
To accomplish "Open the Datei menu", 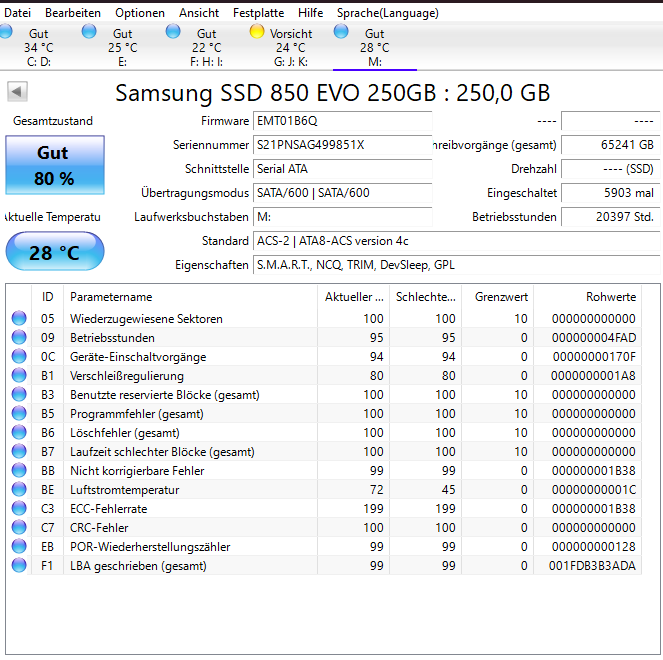I will pyautogui.click(x=17, y=13).
